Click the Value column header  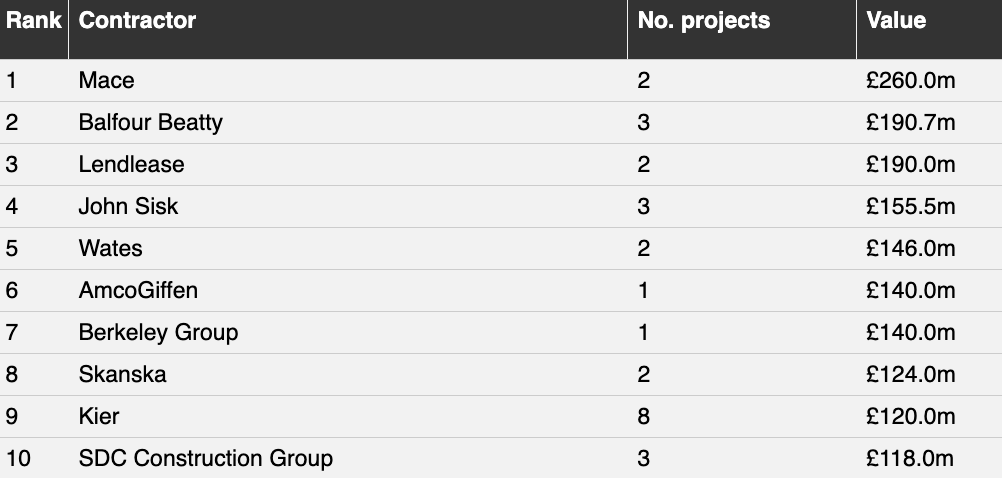[x=896, y=20]
